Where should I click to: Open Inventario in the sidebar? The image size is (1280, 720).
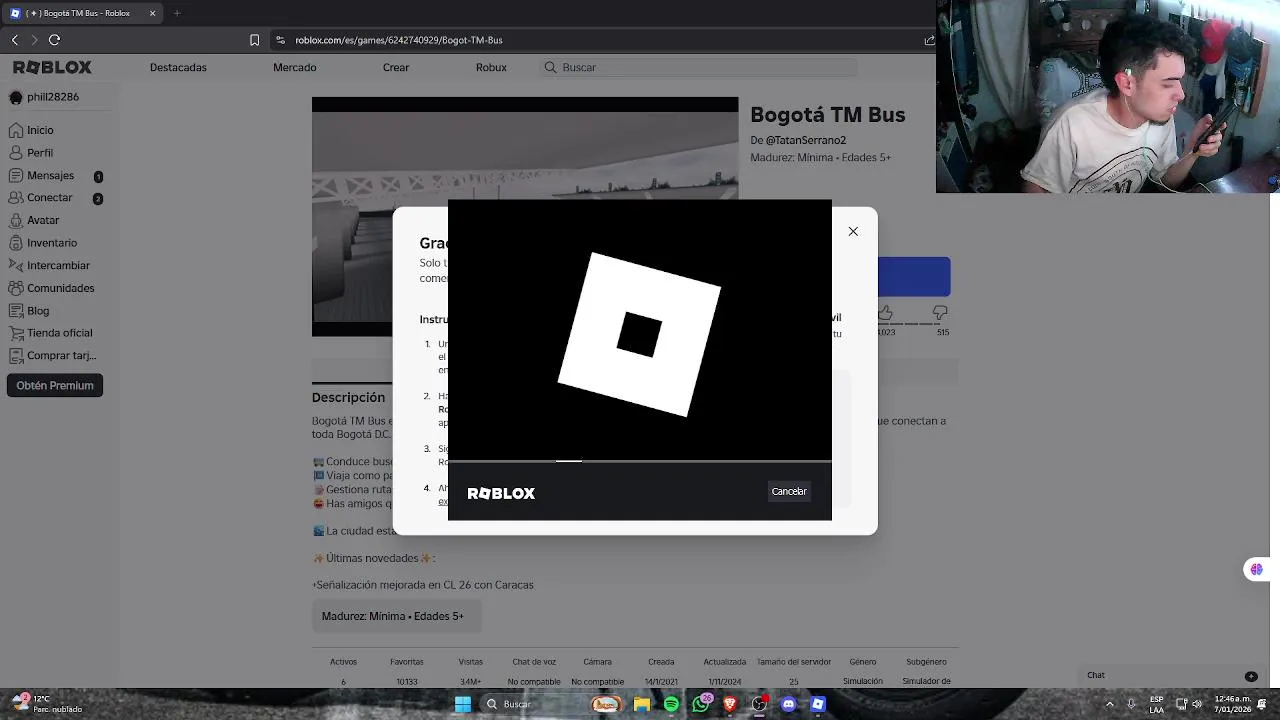[52, 243]
